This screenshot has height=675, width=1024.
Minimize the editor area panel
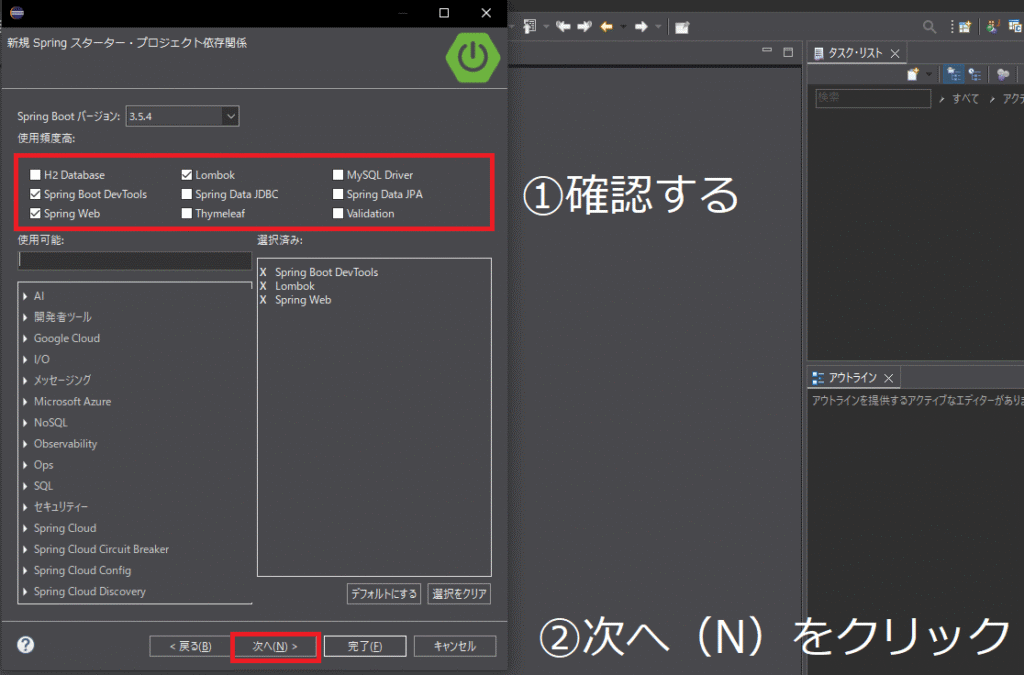coord(767,51)
